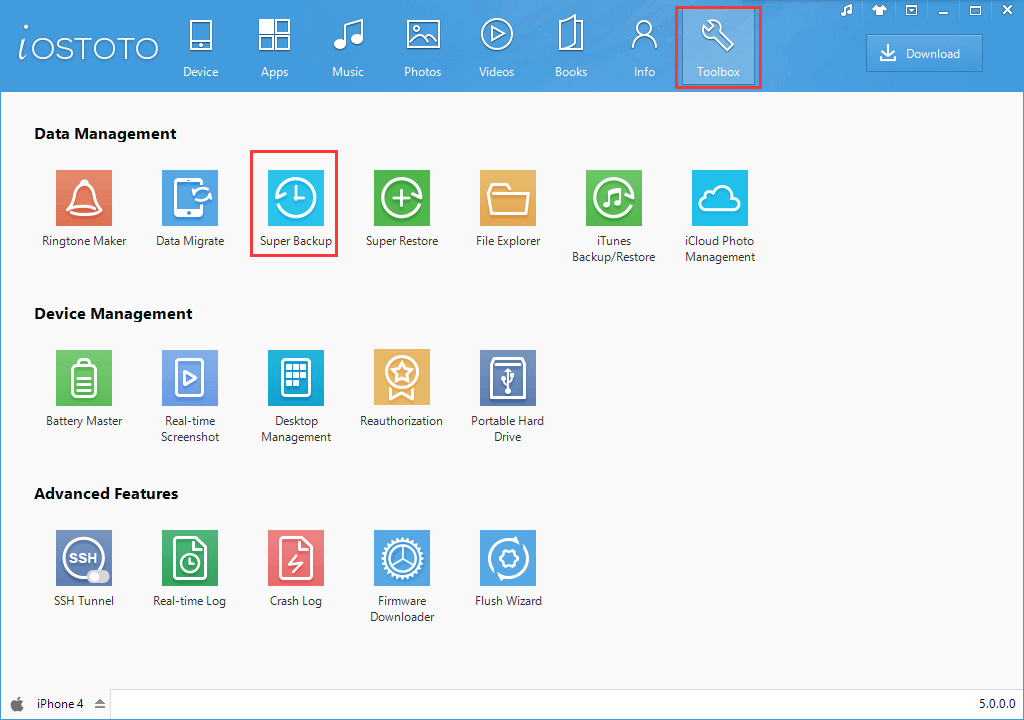Select the iPhone 4 device label

point(60,704)
